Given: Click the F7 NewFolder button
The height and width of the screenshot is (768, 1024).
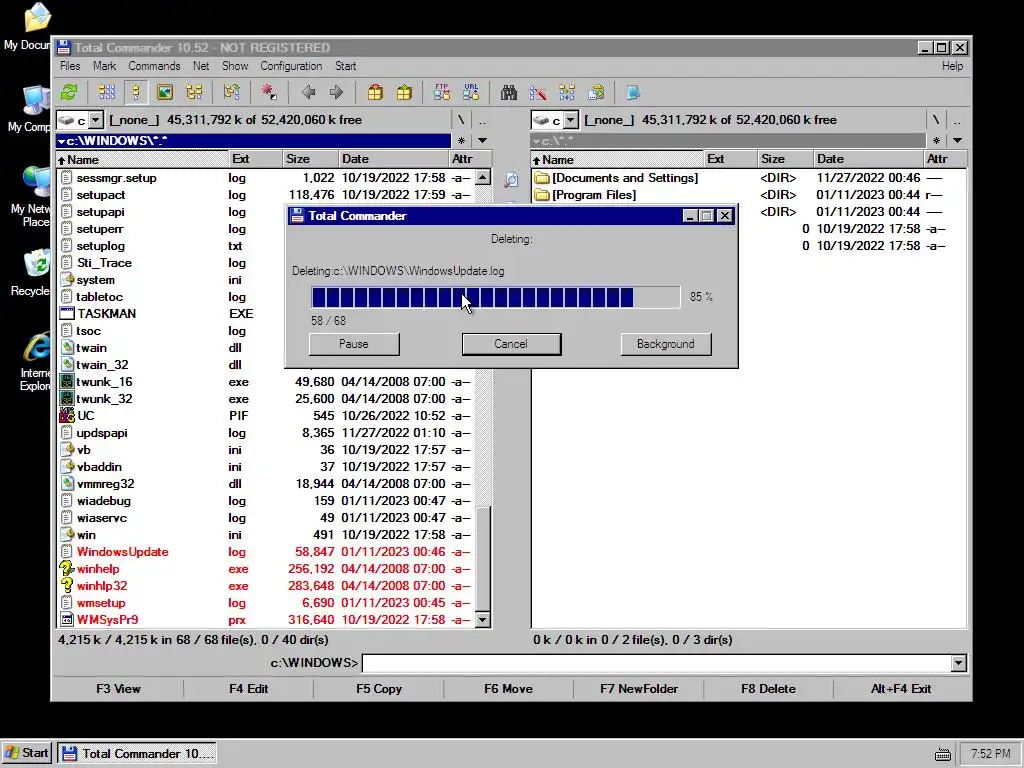Looking at the screenshot, I should (639, 689).
